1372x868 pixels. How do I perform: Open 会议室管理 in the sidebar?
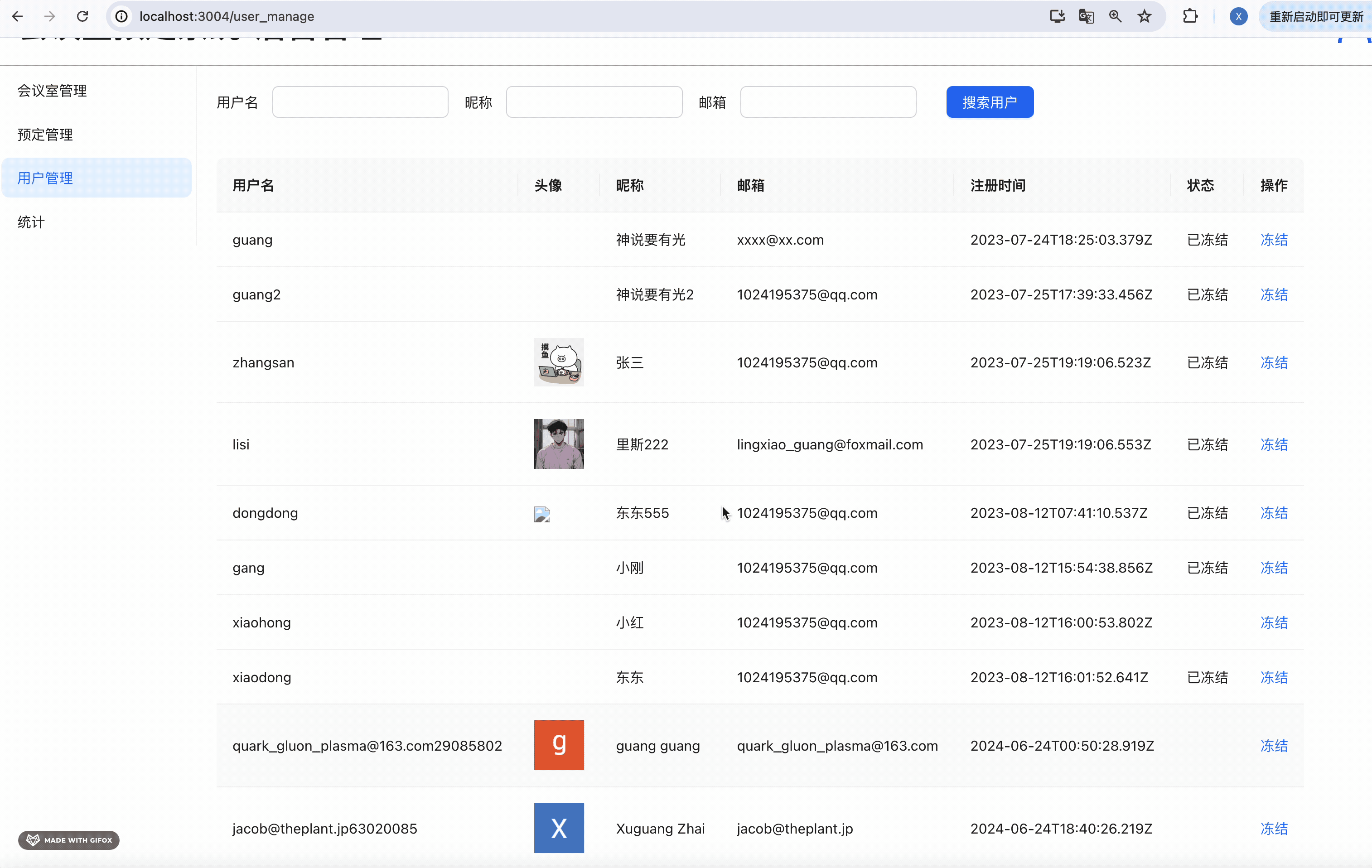pos(52,91)
